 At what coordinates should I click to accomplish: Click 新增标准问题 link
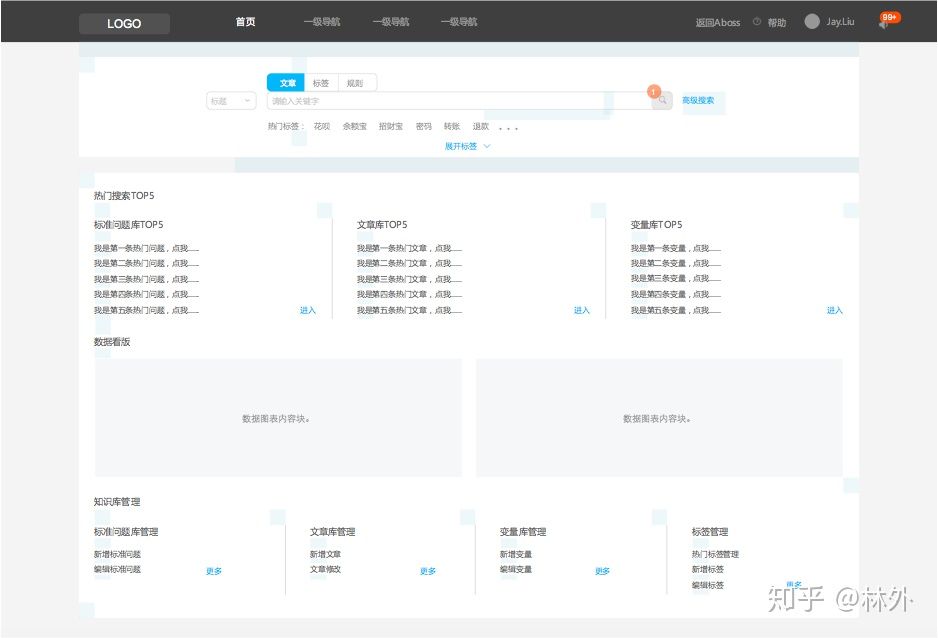[117, 554]
